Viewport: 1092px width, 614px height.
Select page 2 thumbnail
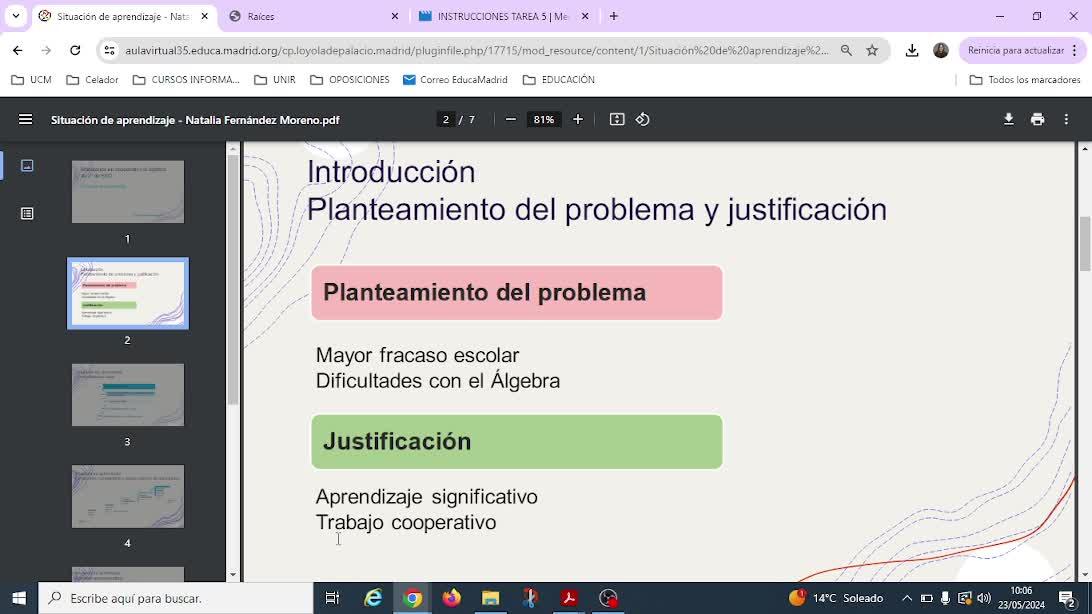[x=127, y=294]
